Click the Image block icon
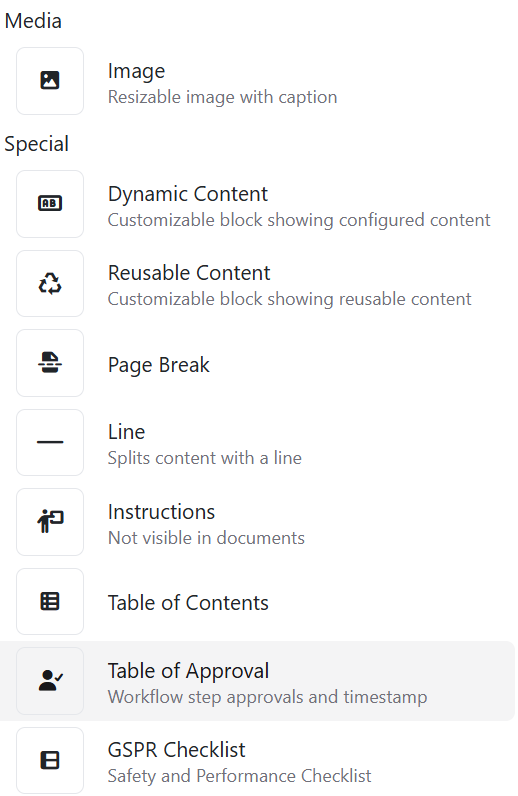Screen dimensions: 518x796 (x=50, y=81)
